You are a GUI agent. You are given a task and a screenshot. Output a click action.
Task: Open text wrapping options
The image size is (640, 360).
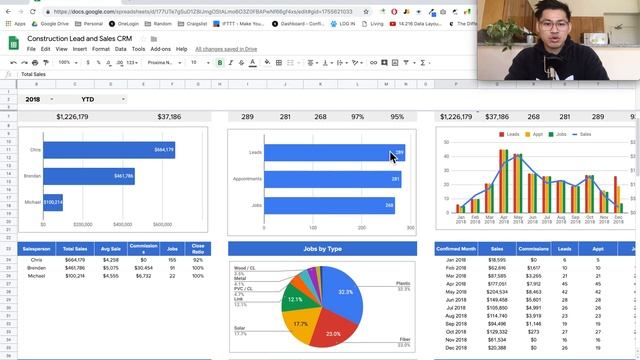coord(342,63)
